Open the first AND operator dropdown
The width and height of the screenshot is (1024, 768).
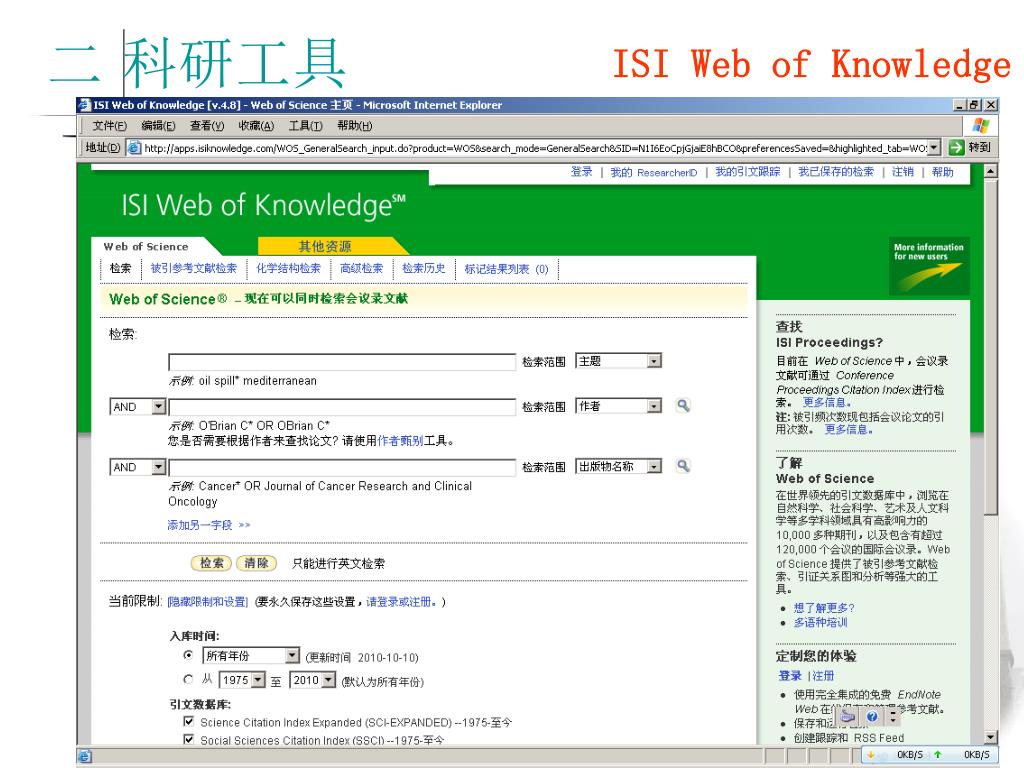[138, 407]
